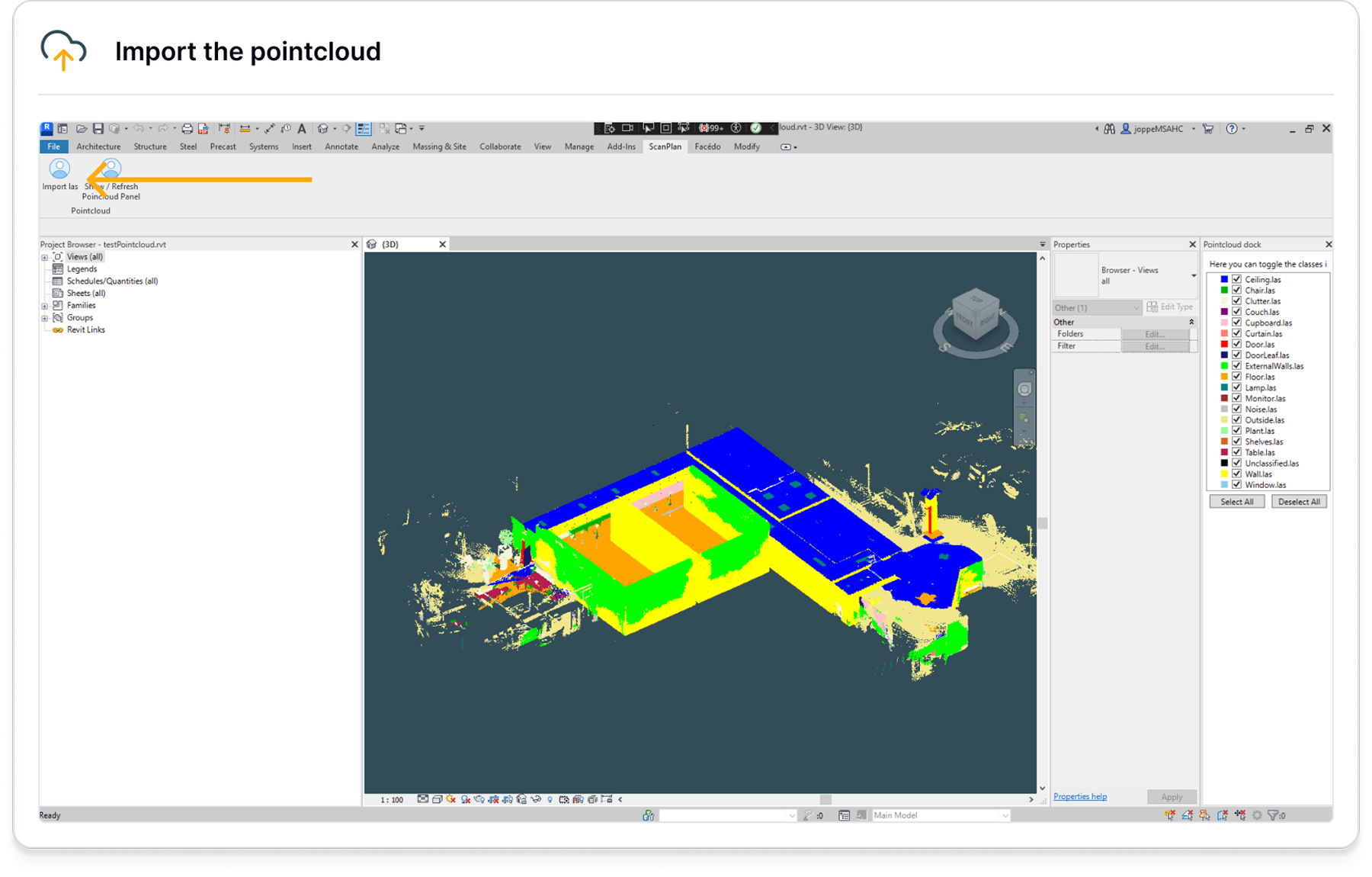Expand the Families tree node
Screen dimensions: 1372x877
click(45, 304)
